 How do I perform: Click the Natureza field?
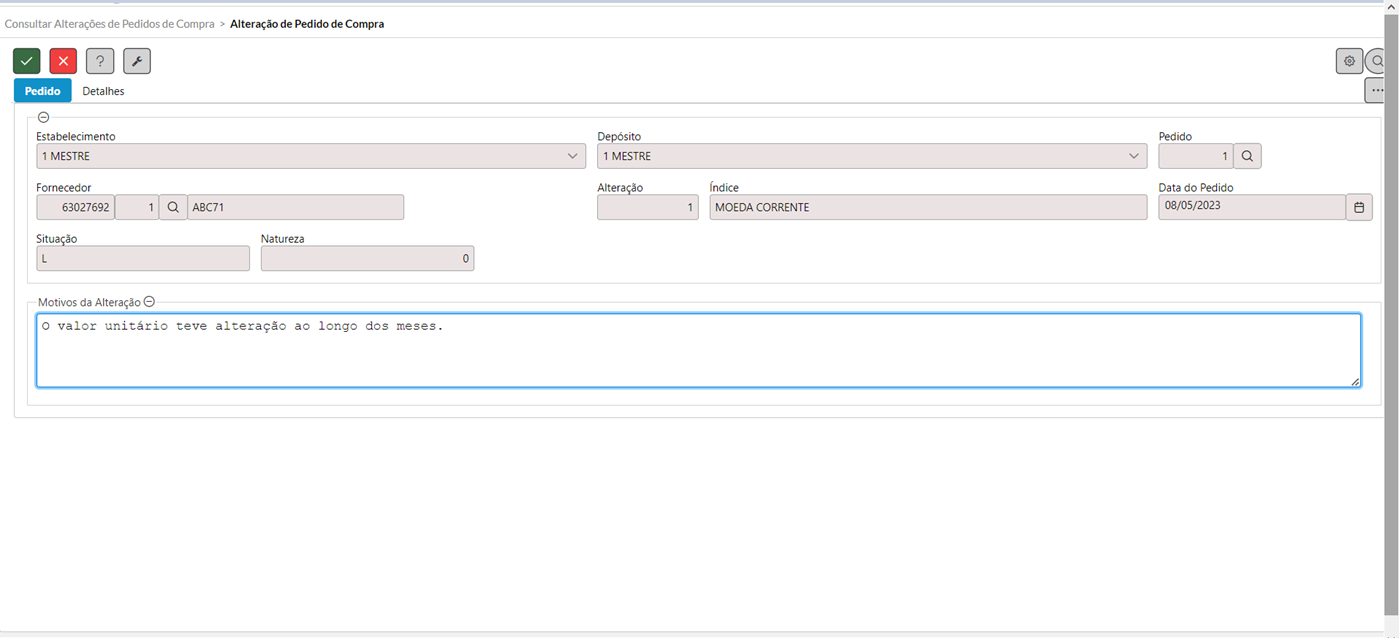tap(367, 258)
